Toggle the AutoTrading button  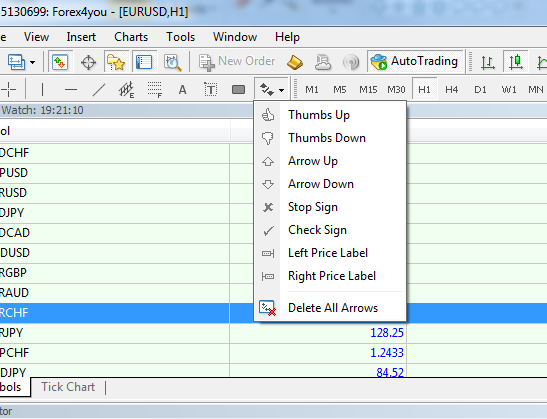tap(414, 62)
